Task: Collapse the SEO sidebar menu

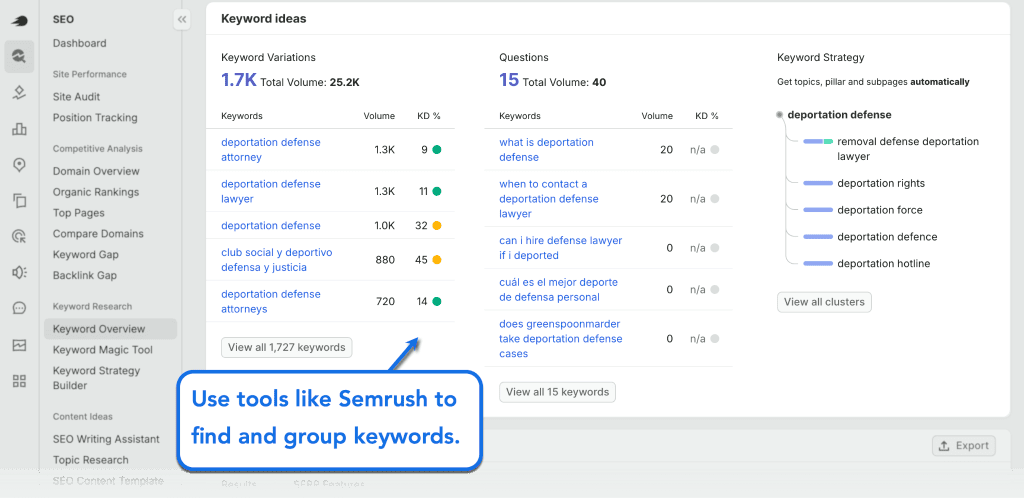Action: click(182, 20)
